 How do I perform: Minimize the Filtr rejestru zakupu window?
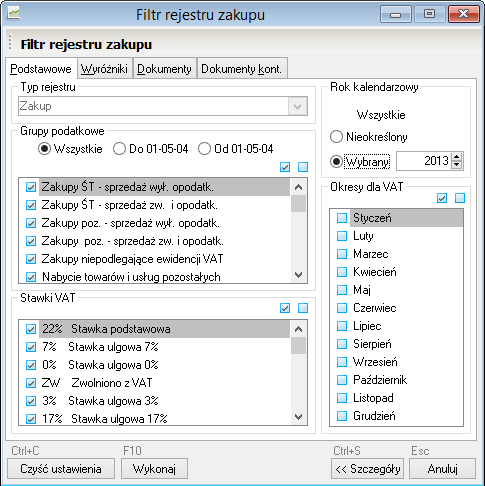pyautogui.click(x=396, y=14)
